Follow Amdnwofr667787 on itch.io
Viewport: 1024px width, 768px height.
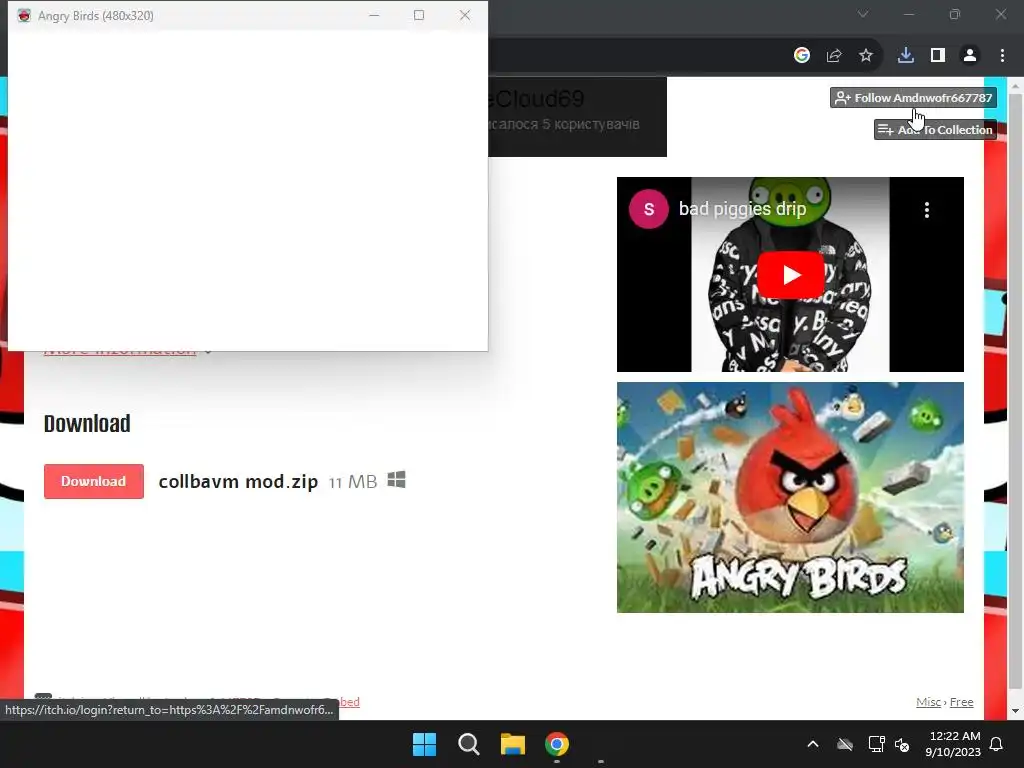(x=913, y=98)
